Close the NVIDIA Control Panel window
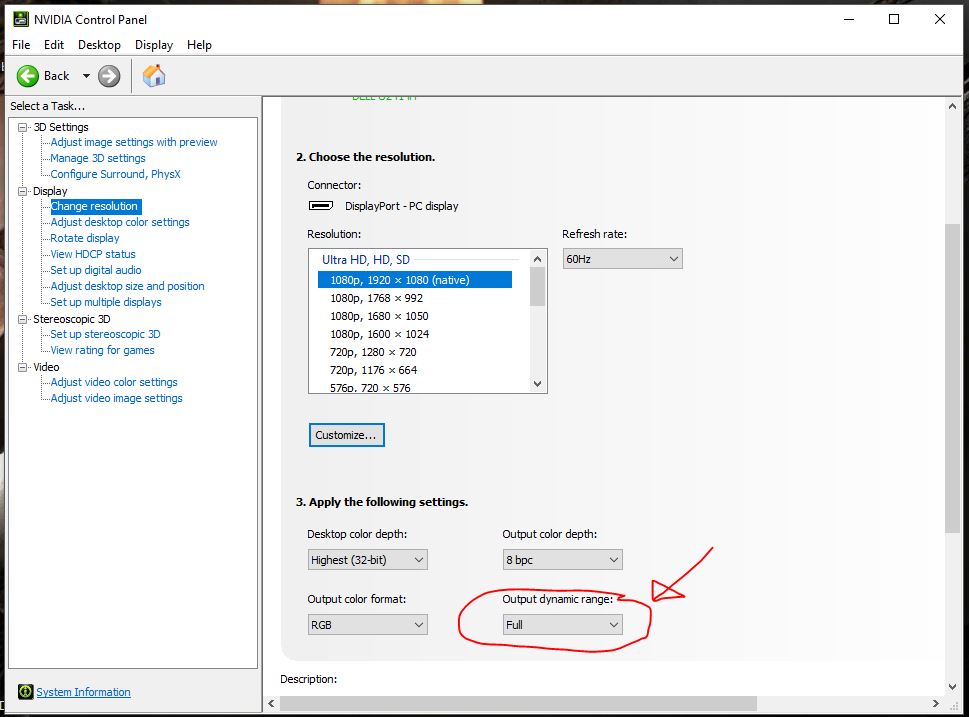This screenshot has width=969, height=717. [939, 19]
